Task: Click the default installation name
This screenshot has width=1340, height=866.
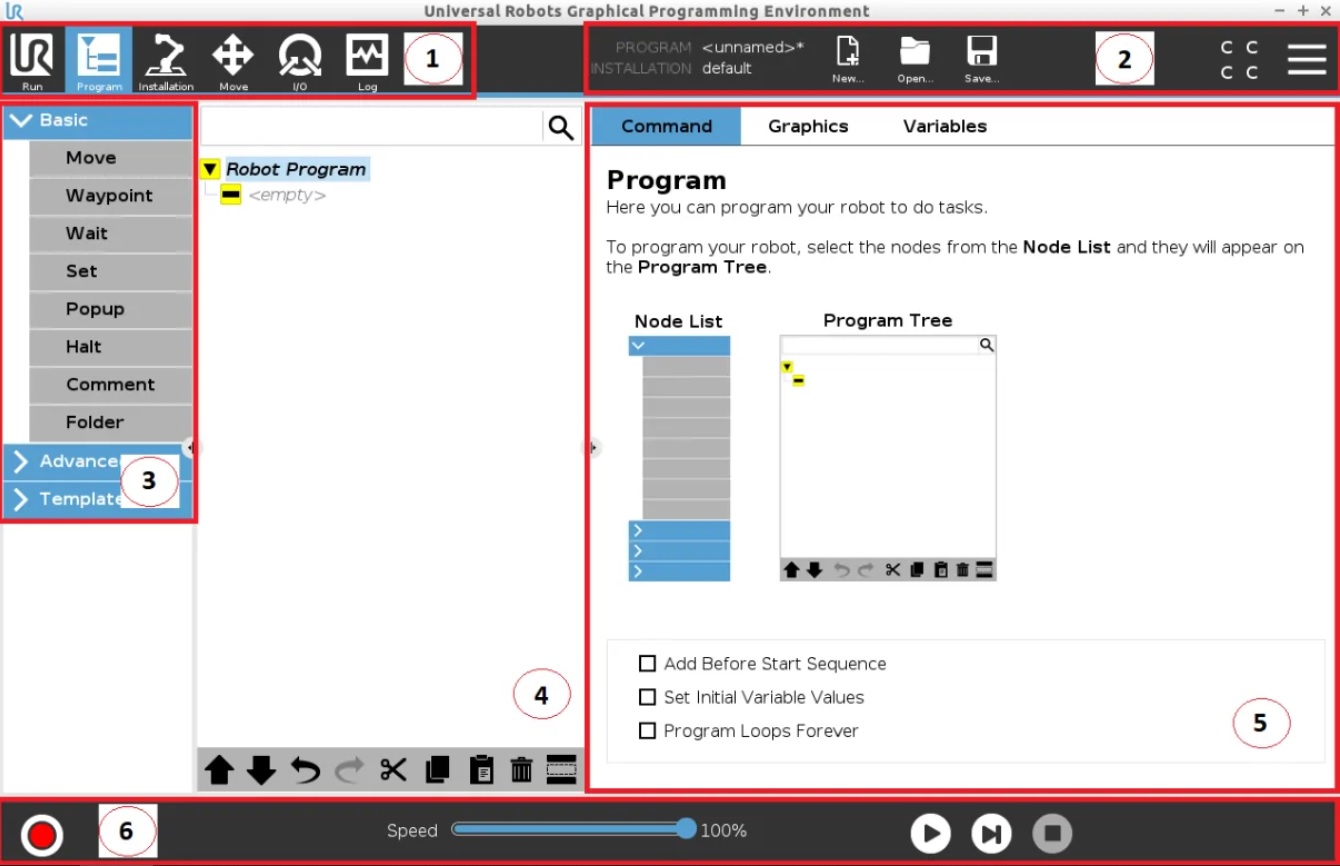Action: point(727,69)
